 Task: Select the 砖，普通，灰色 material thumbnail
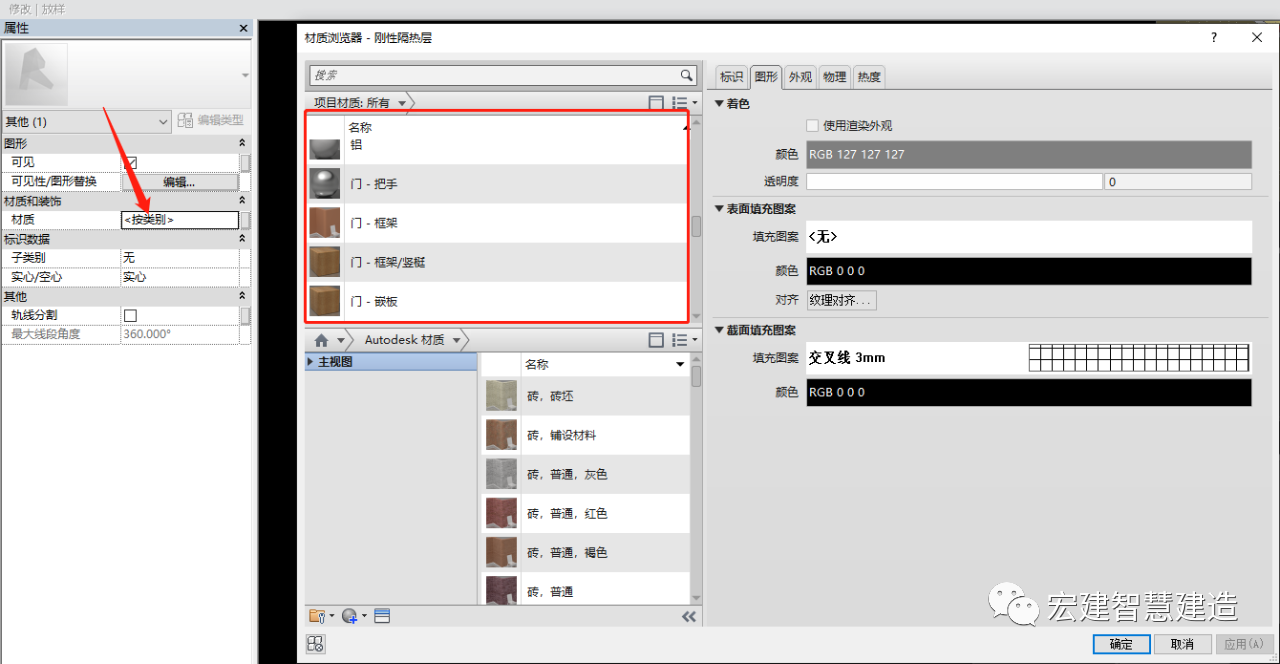[500, 474]
